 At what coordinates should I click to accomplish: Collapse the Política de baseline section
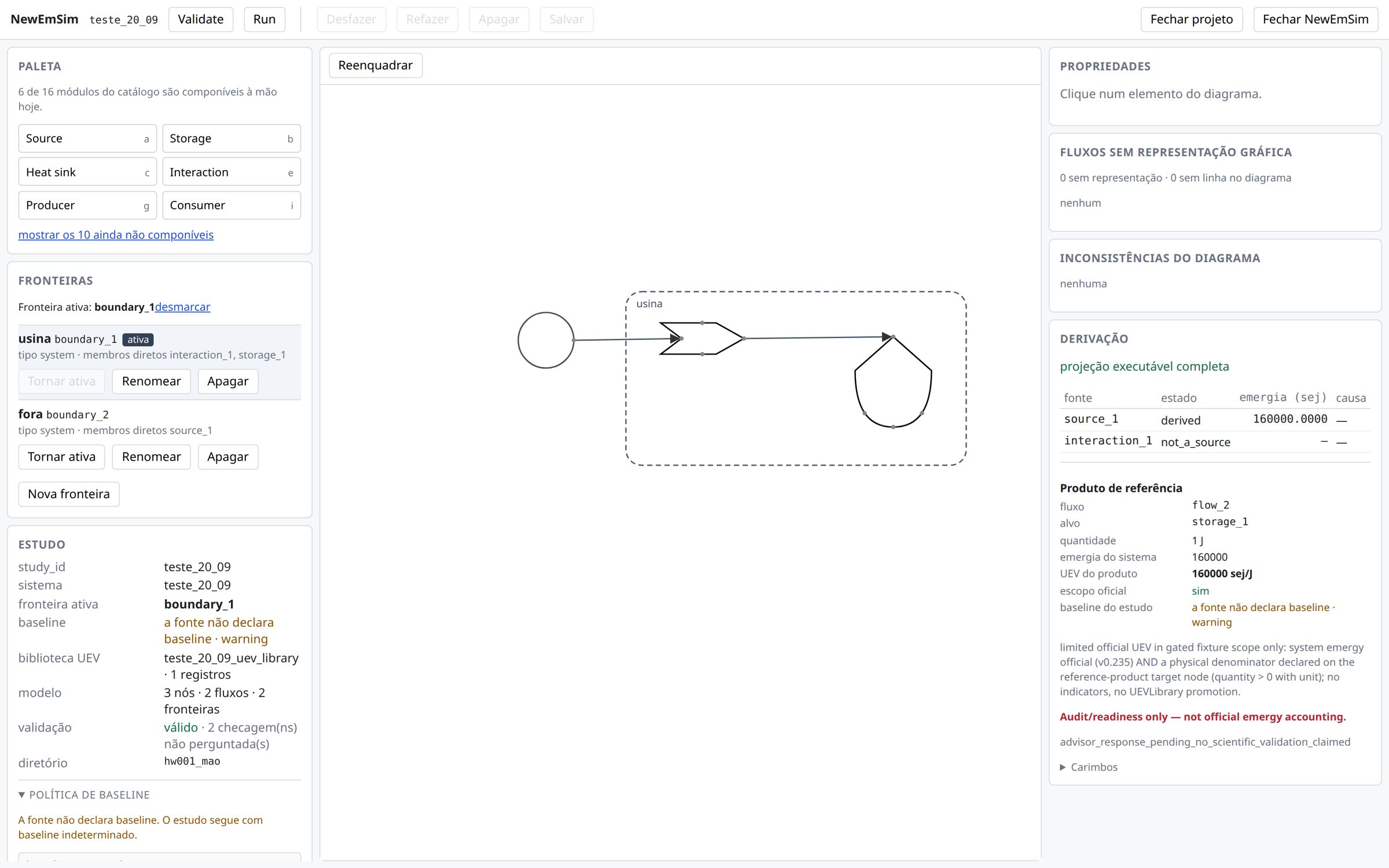[x=84, y=795]
